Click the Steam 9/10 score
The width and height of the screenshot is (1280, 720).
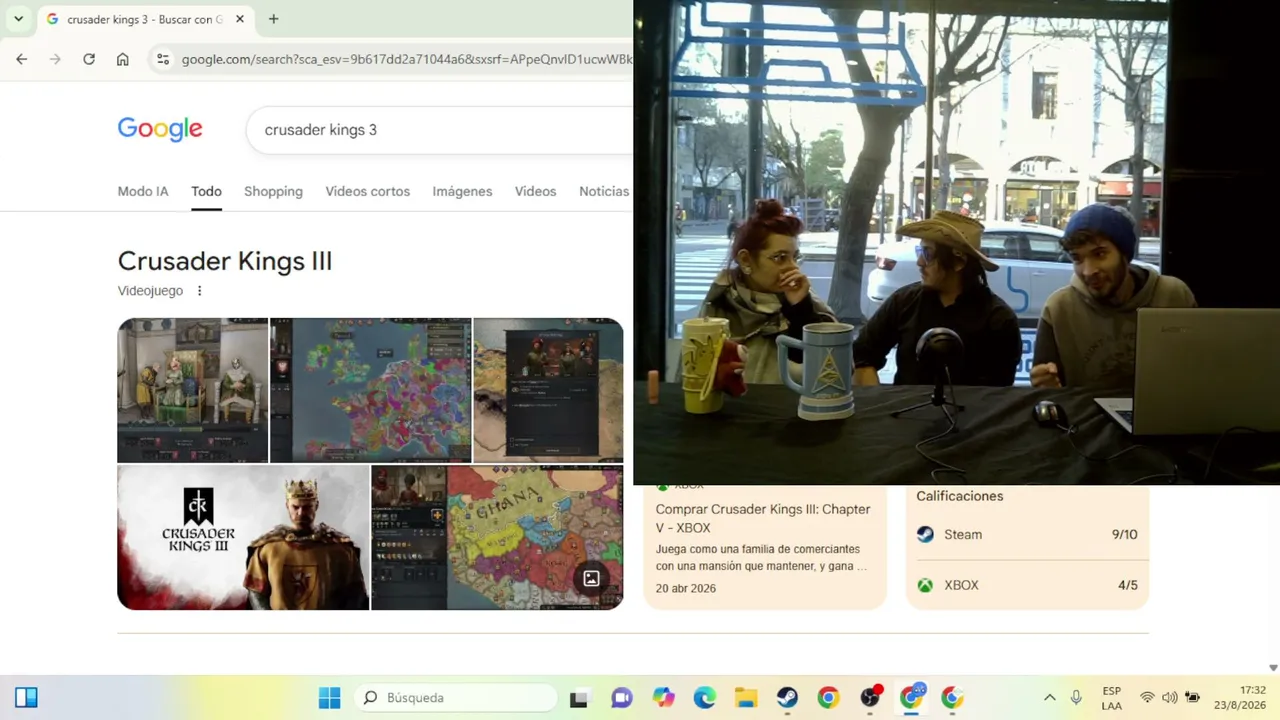pos(1125,534)
